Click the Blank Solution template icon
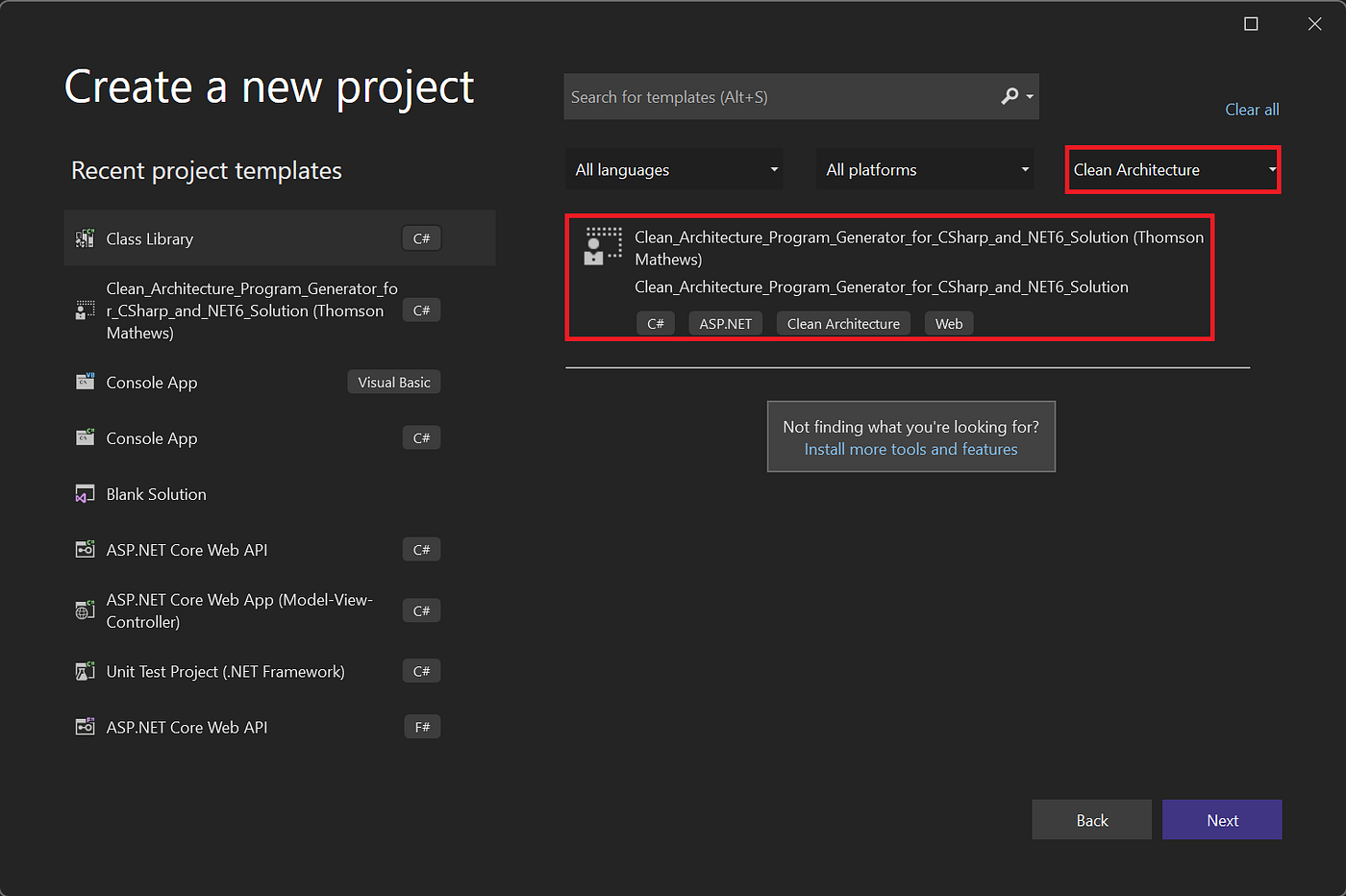The height and width of the screenshot is (896, 1346). pyautogui.click(x=85, y=493)
